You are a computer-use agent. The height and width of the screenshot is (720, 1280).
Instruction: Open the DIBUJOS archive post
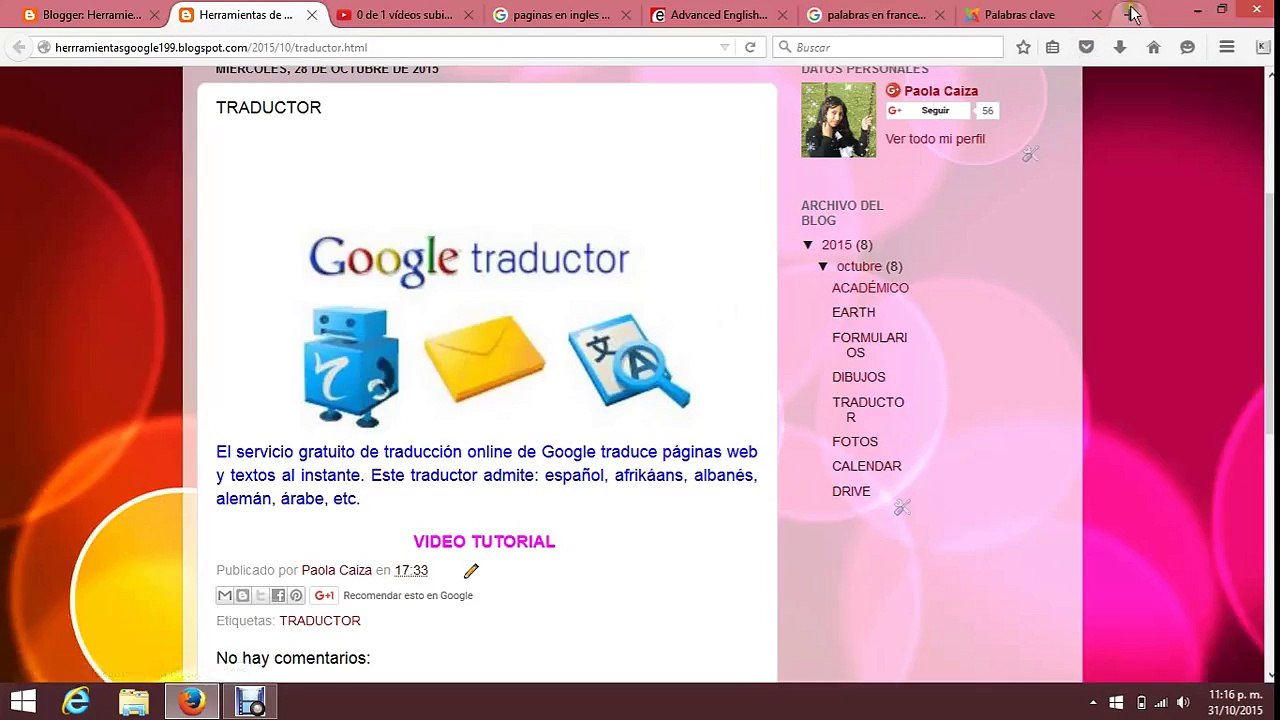click(859, 377)
